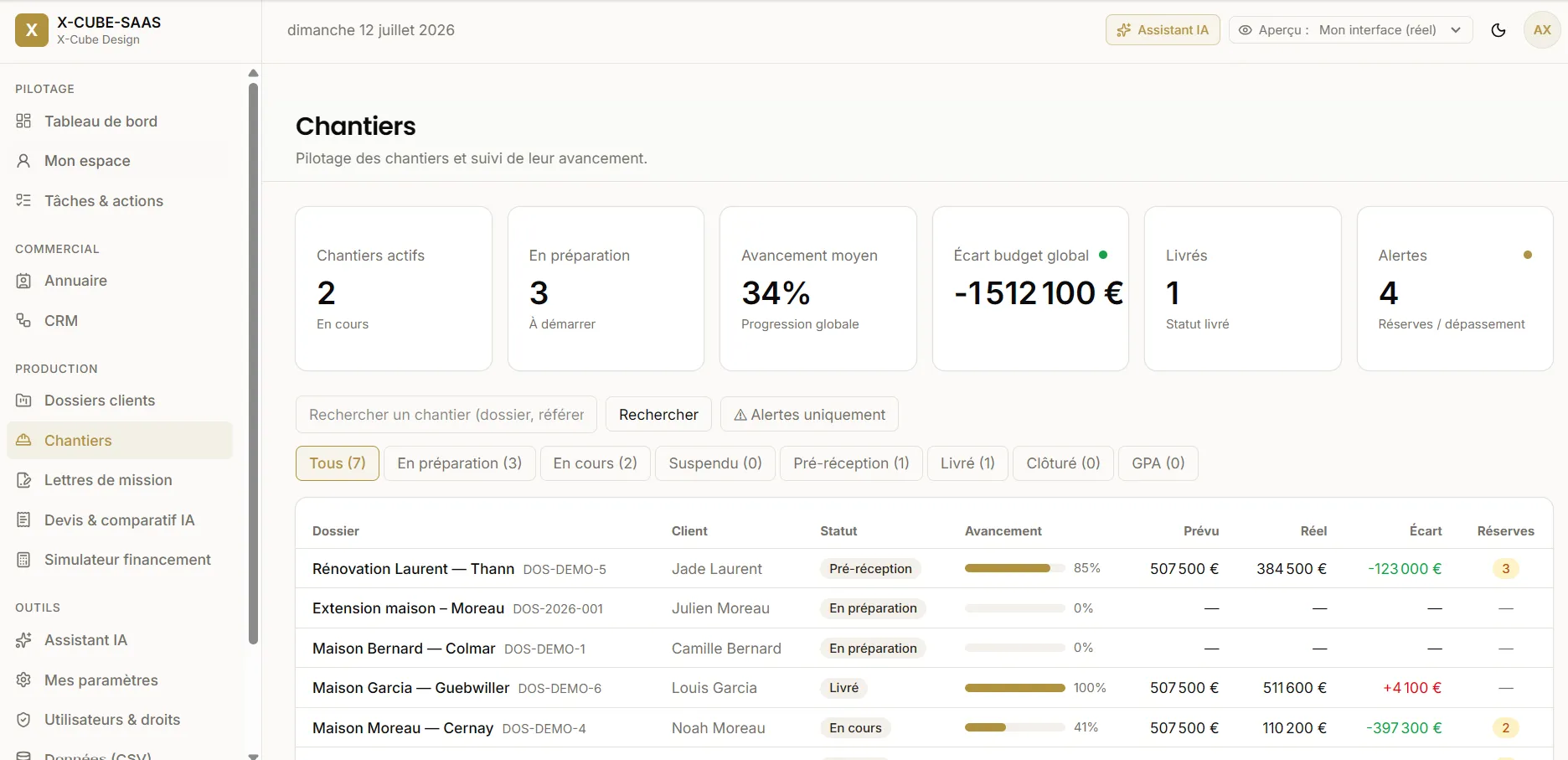Open Tableau de bord grid icon
Screen dimensions: 1568x760
tap(23, 121)
